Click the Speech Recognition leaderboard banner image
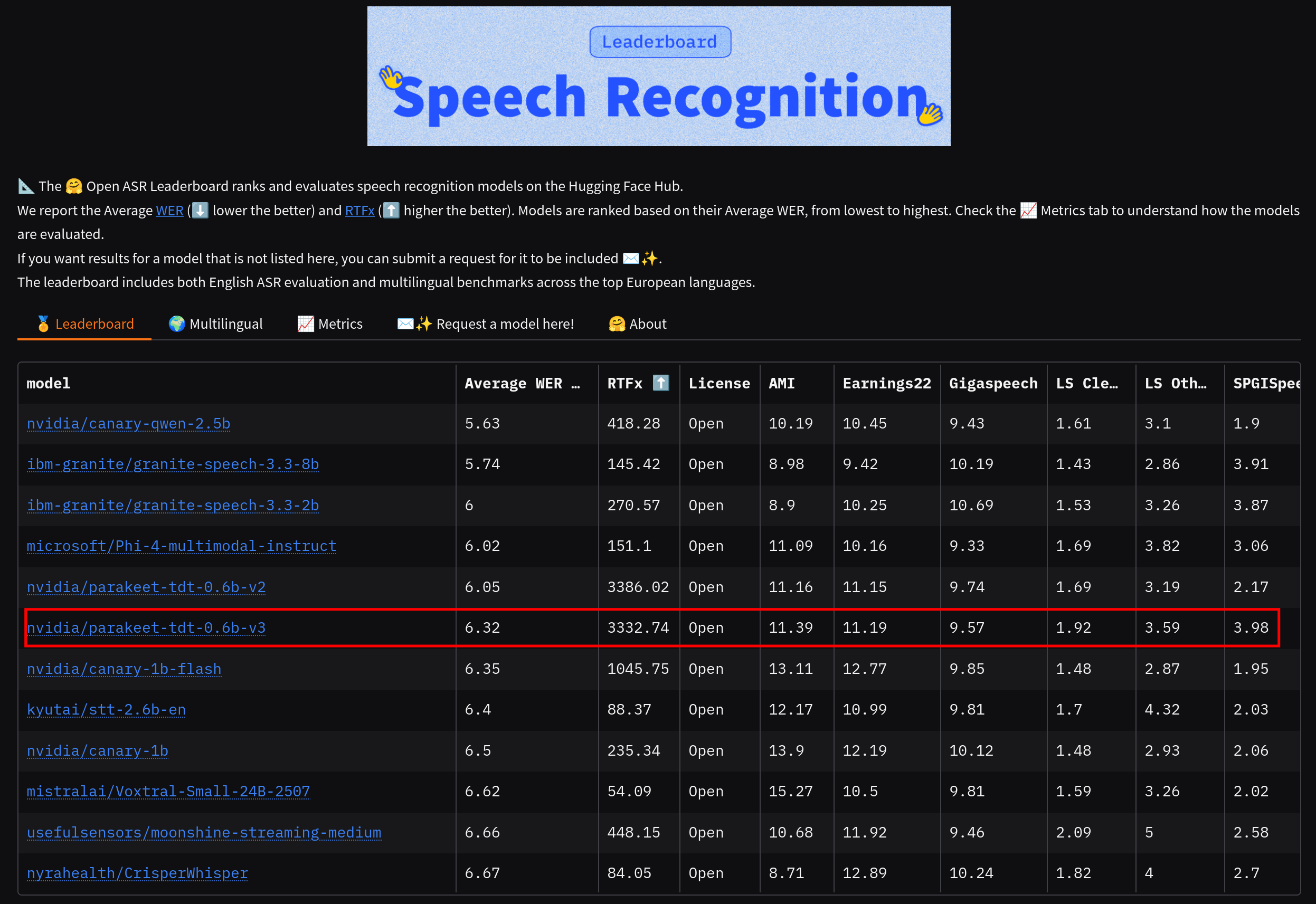1316x904 pixels. pyautogui.click(x=658, y=77)
